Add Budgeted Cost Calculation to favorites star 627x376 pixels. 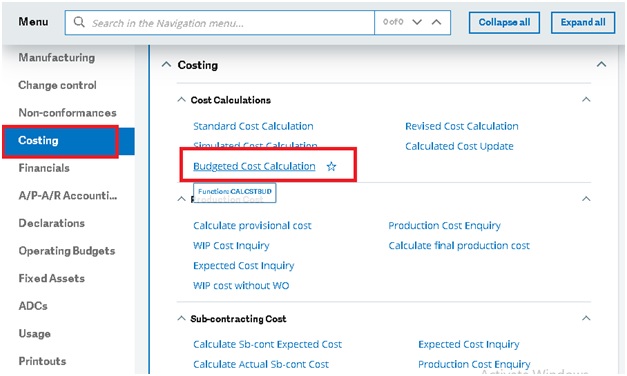point(331,166)
